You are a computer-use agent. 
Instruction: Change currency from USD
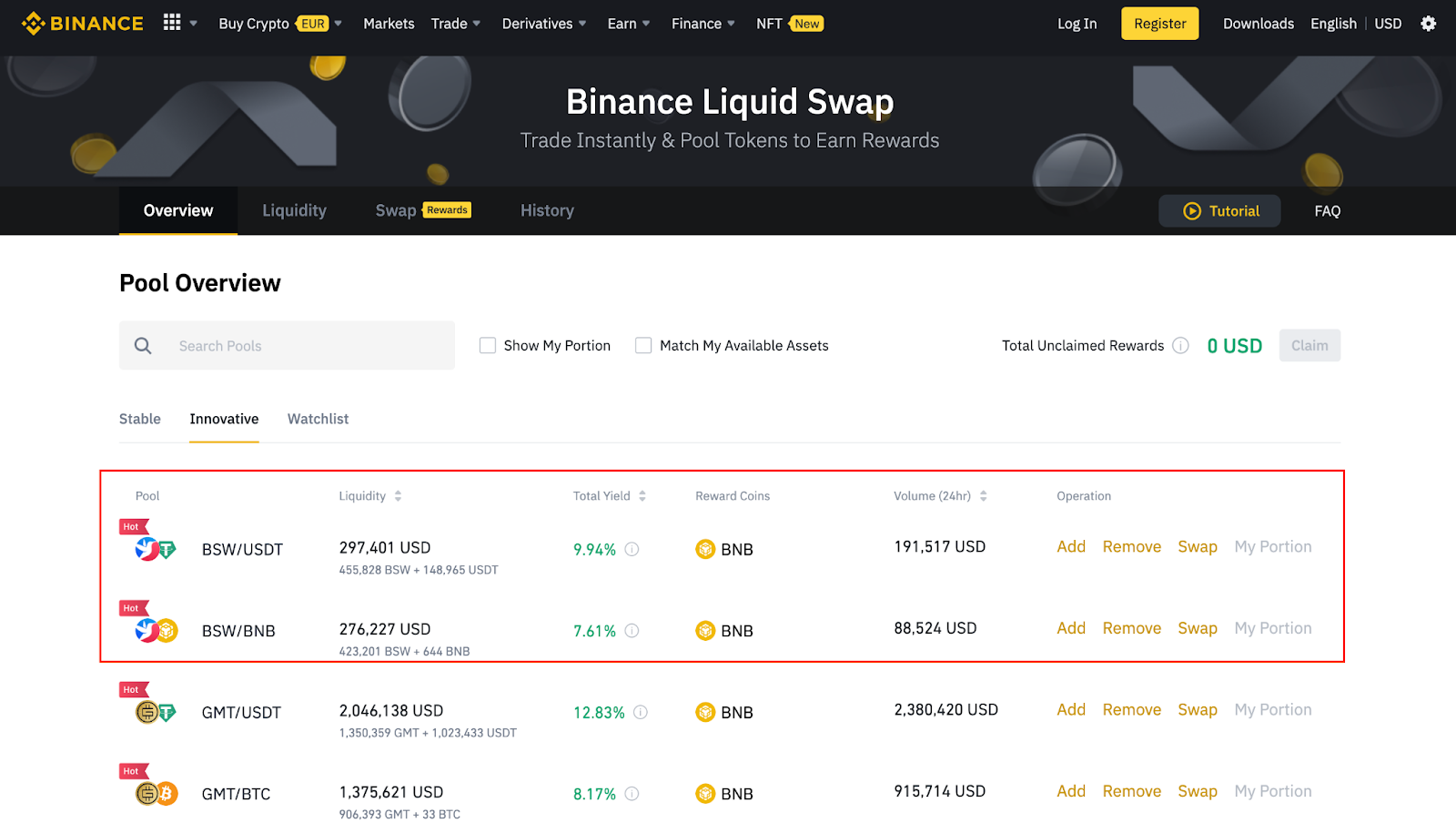(1388, 24)
